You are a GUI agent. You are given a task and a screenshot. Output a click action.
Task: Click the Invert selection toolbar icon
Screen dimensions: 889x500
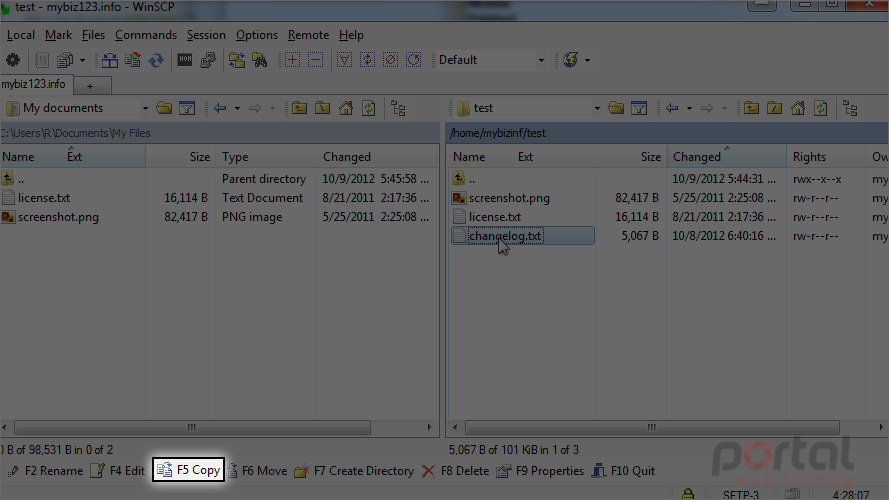click(367, 60)
